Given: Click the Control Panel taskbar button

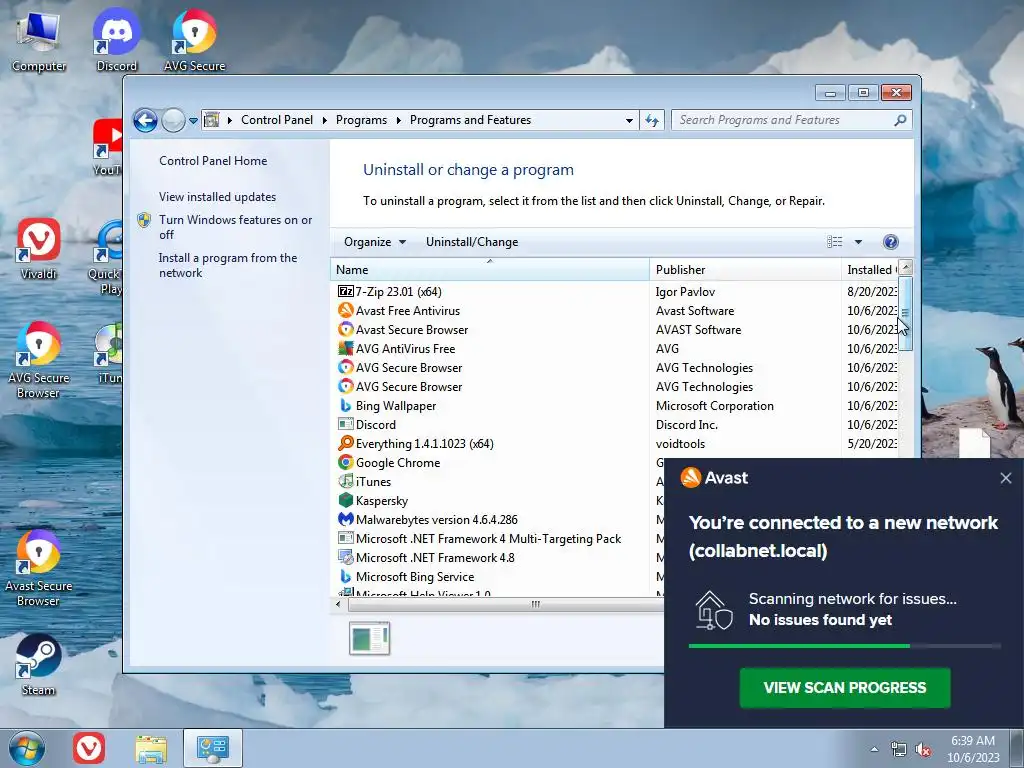Looking at the screenshot, I should (x=213, y=748).
